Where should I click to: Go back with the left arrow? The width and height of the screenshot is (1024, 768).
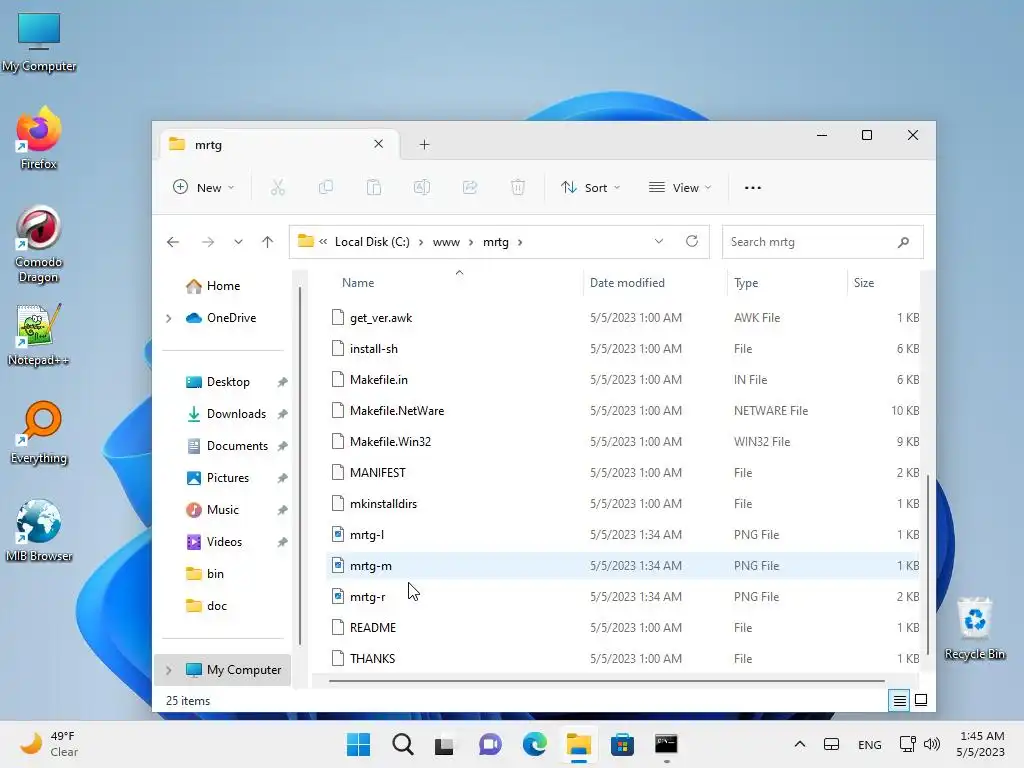[x=172, y=242]
